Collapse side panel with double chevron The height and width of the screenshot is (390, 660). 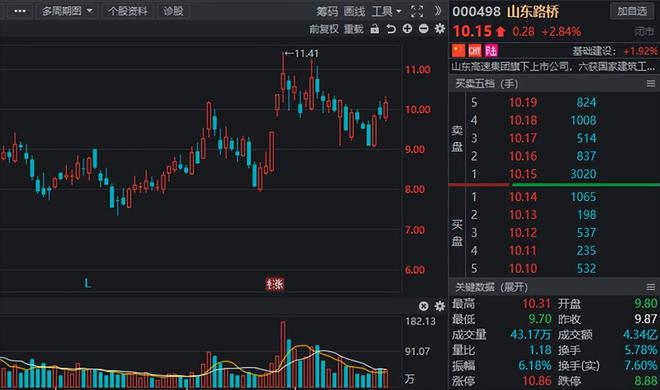438,11
